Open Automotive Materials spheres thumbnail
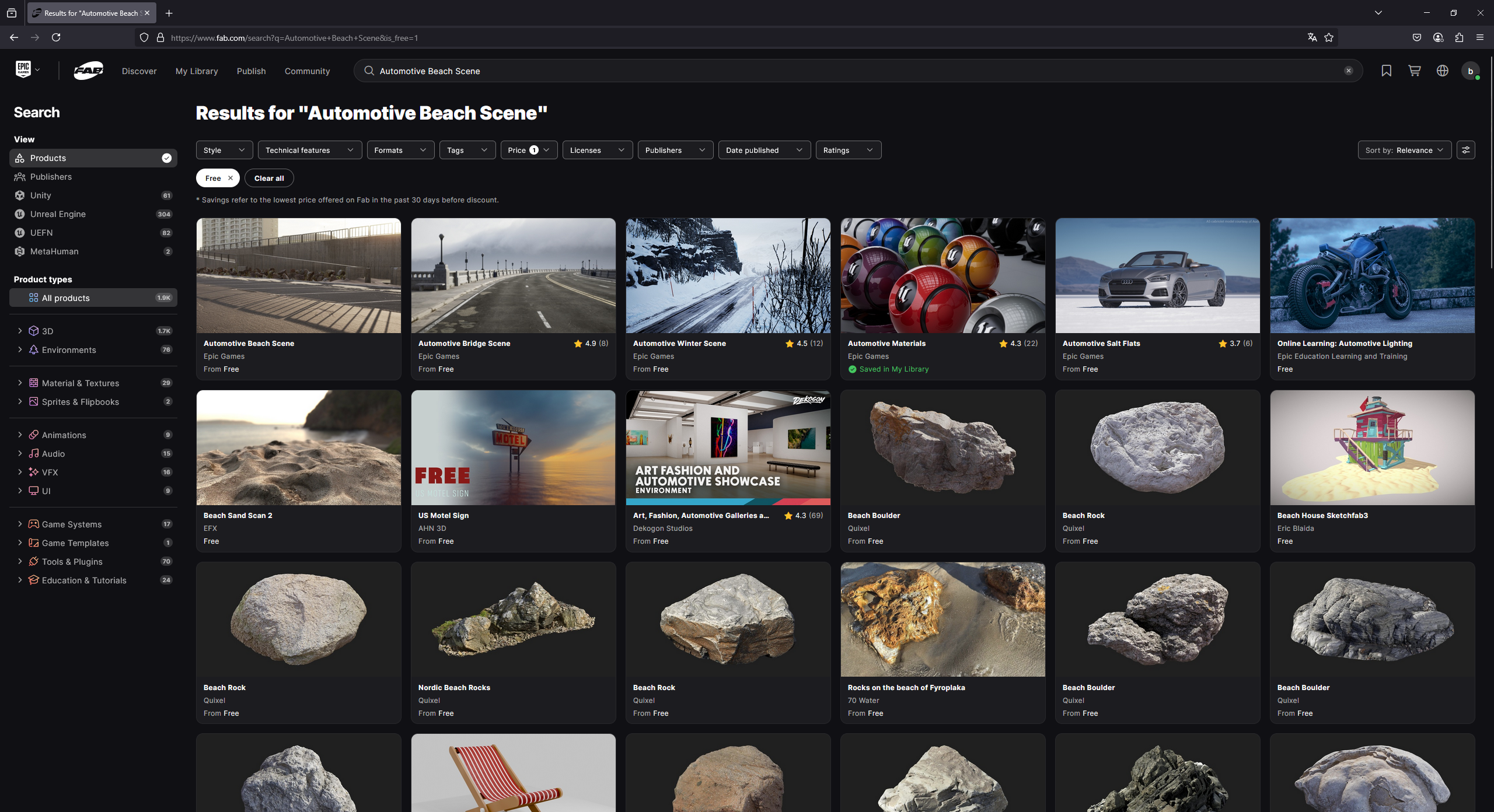The width and height of the screenshot is (1494, 812). coord(943,276)
